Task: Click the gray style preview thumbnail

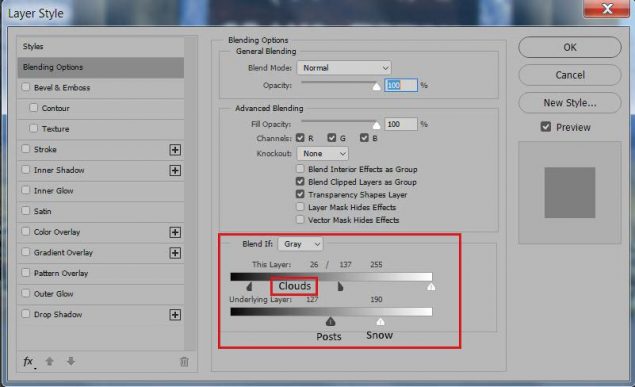Action: [x=570, y=193]
